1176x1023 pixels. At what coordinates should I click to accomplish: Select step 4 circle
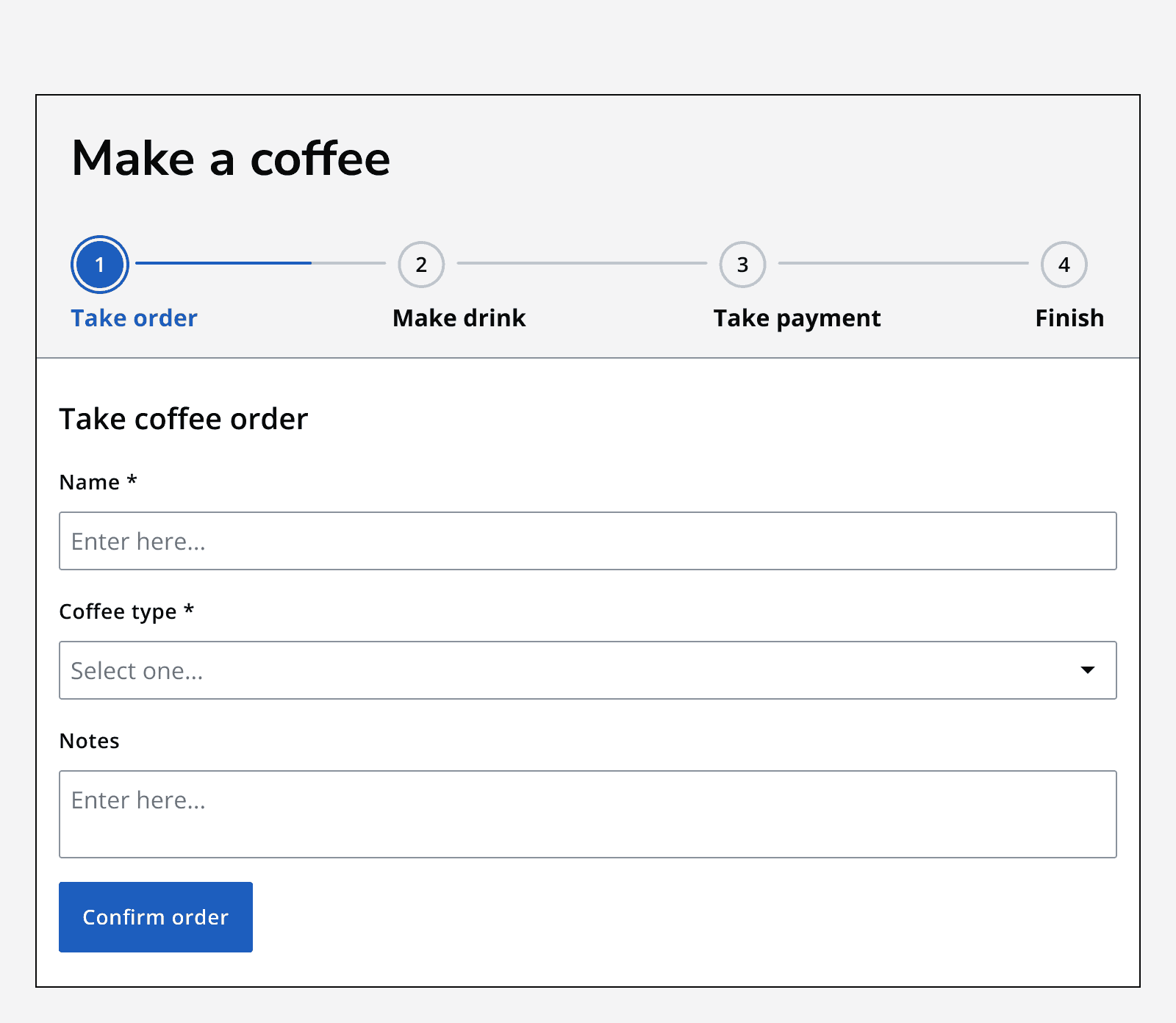pos(1064,265)
